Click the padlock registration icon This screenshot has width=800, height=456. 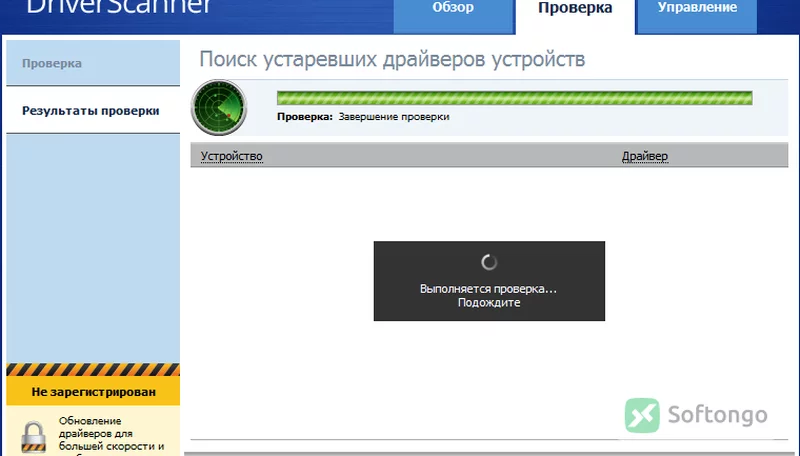point(34,438)
